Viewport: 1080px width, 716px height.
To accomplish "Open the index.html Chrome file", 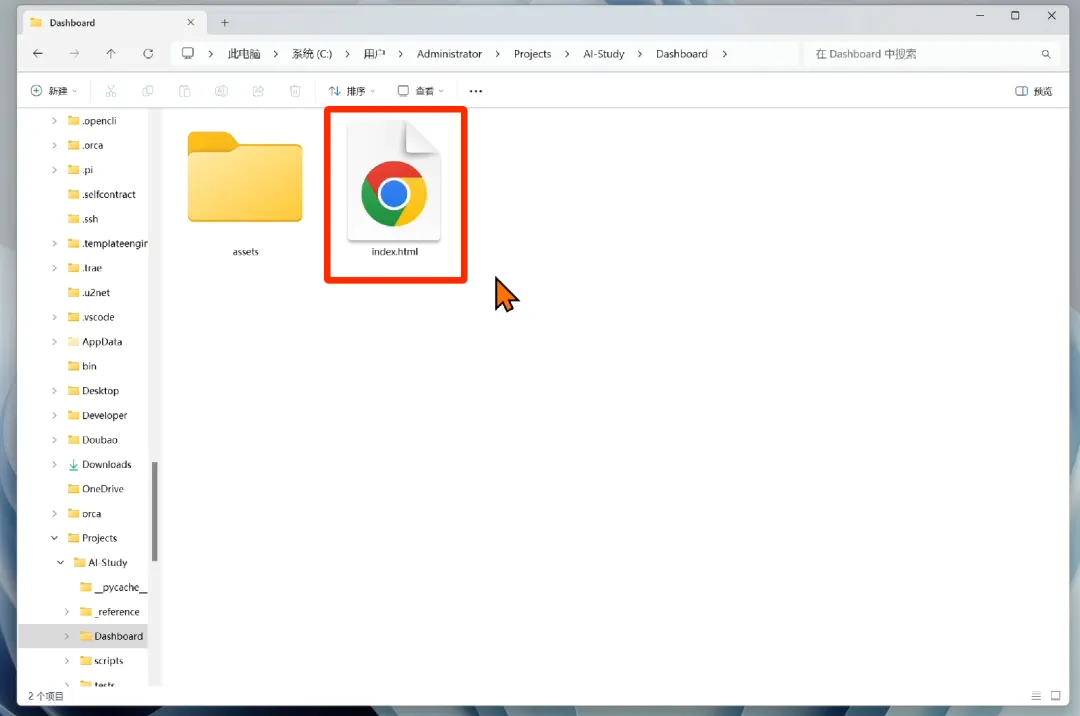I will (x=395, y=187).
